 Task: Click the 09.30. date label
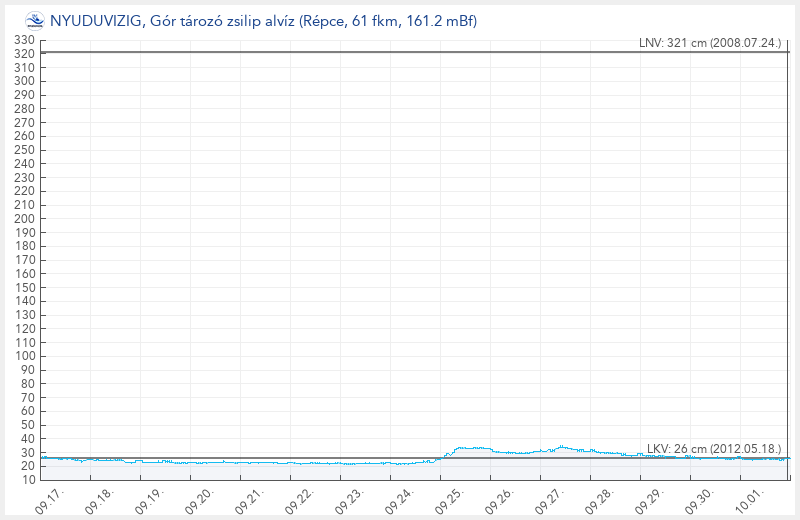point(699,499)
